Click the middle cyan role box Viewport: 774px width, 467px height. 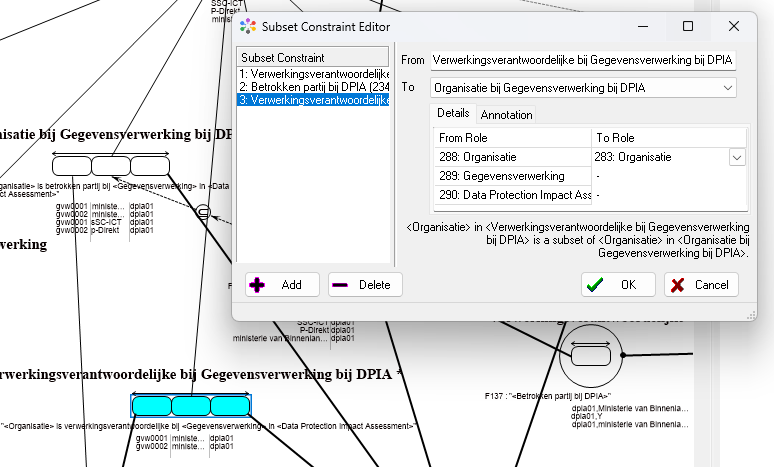[x=191, y=405]
